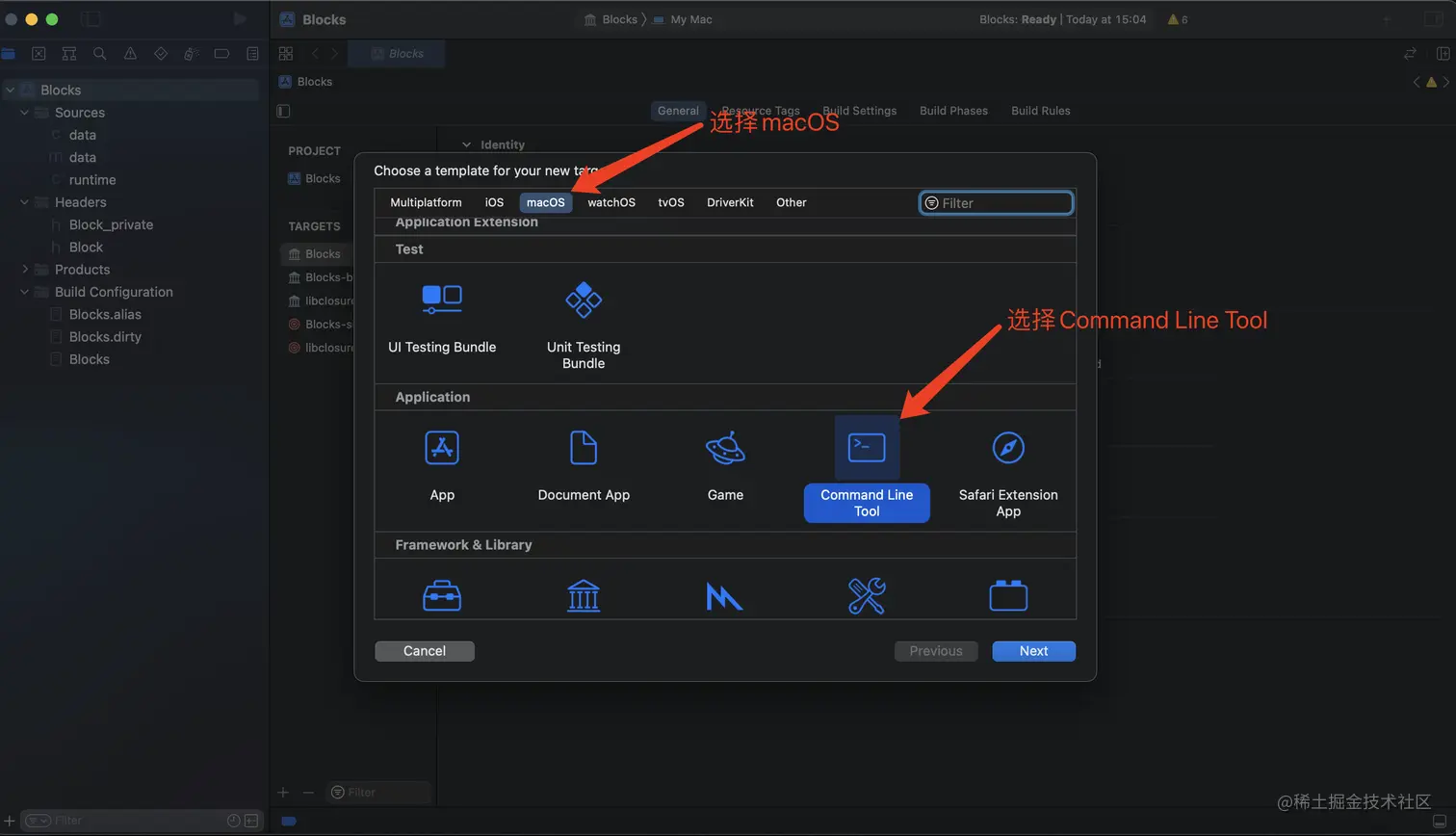Image resolution: width=1456 pixels, height=836 pixels.
Task: Click the warning count indicator in toolbar
Action: coord(1178,19)
